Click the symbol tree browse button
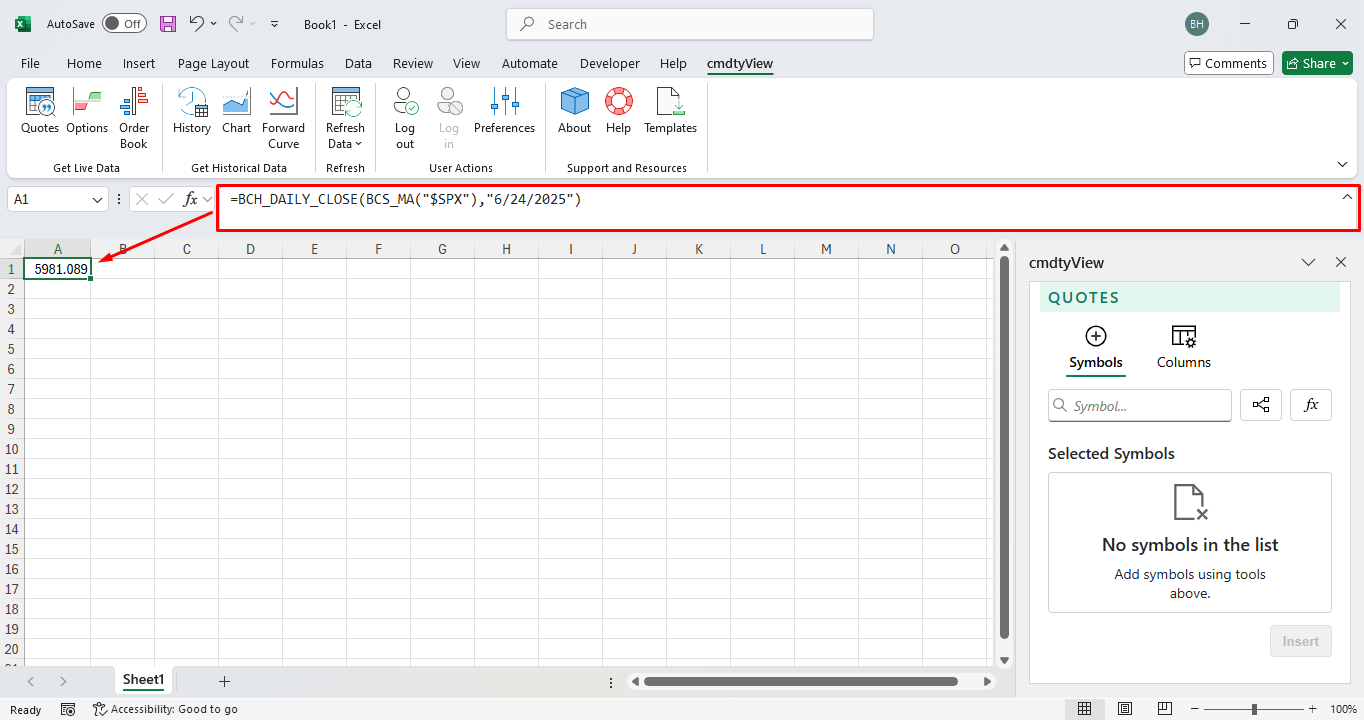1364x720 pixels. pyautogui.click(x=1261, y=405)
